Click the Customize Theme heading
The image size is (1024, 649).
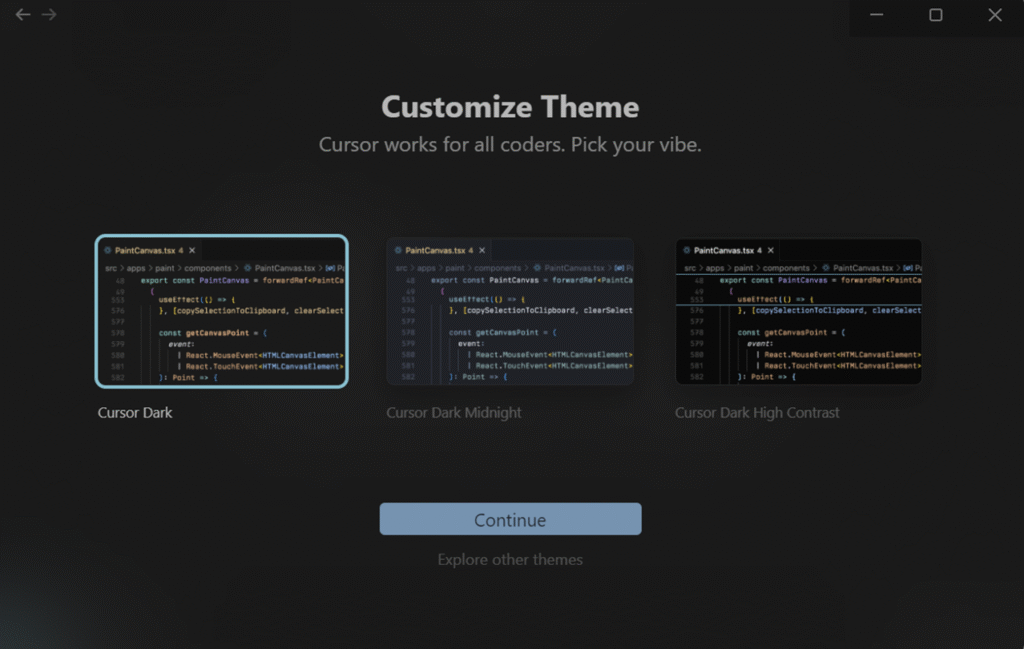pyautogui.click(x=510, y=107)
